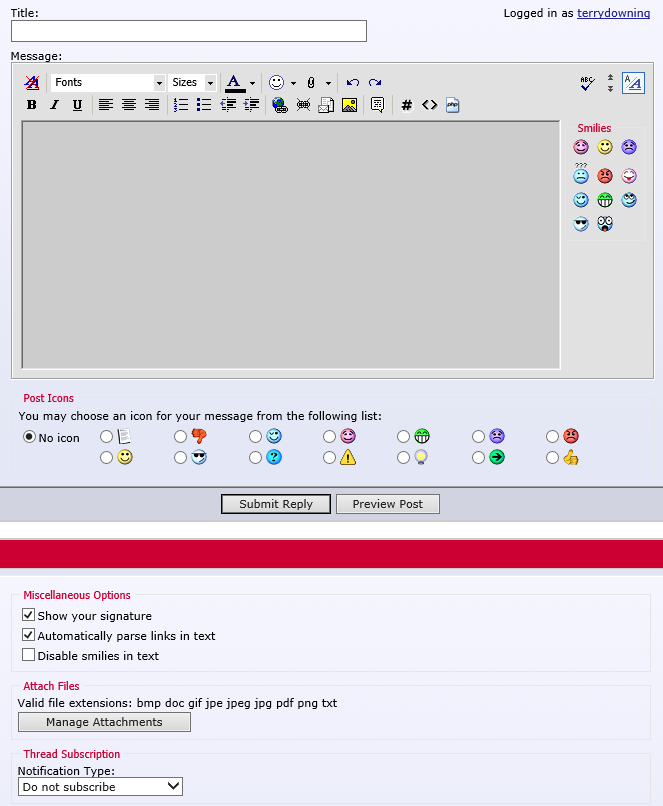Screen dimensions: 663x806
Task: Insert an ordered numbered list
Action: (x=181, y=105)
